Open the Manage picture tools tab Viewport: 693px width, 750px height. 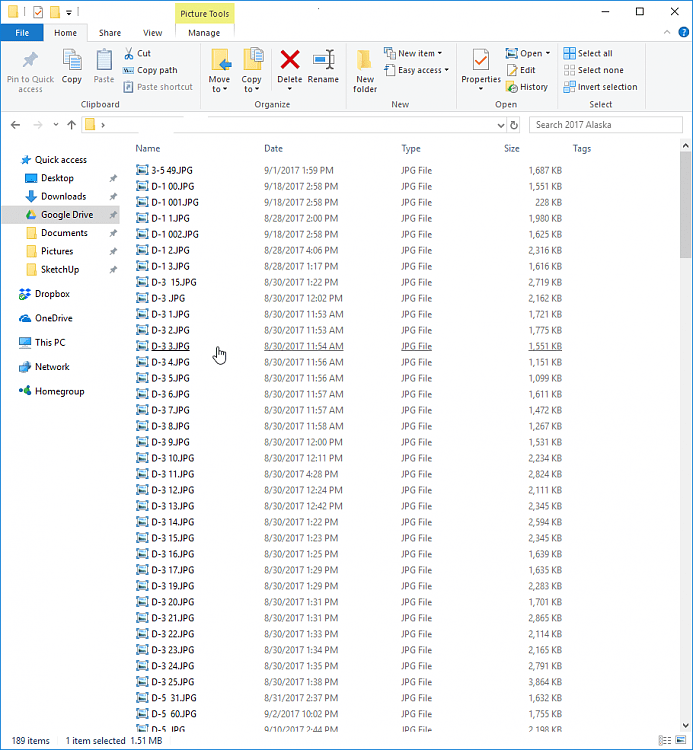pos(204,33)
